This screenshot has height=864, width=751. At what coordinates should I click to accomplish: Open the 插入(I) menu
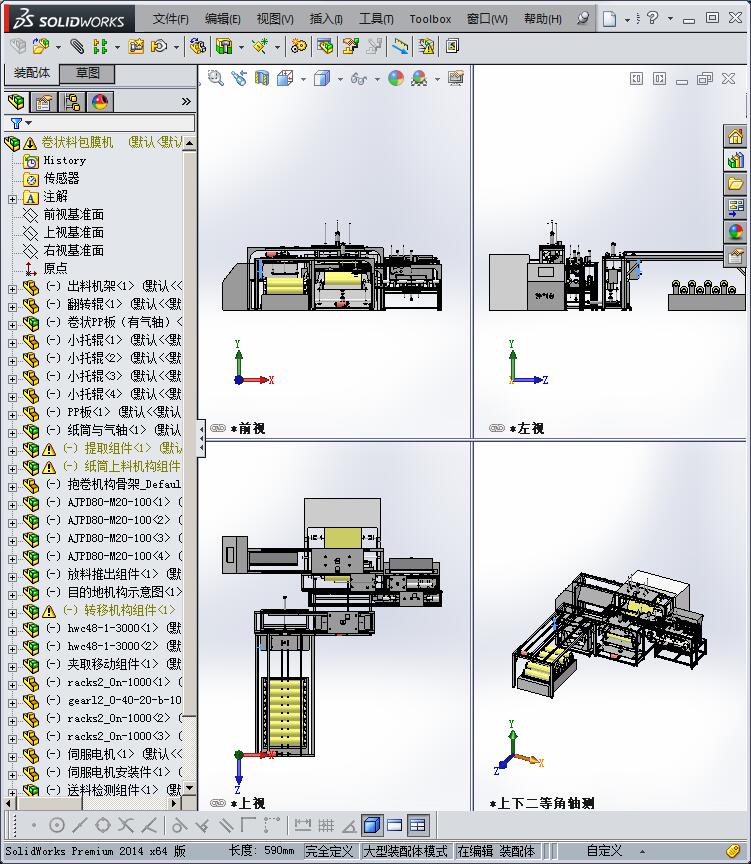[326, 19]
